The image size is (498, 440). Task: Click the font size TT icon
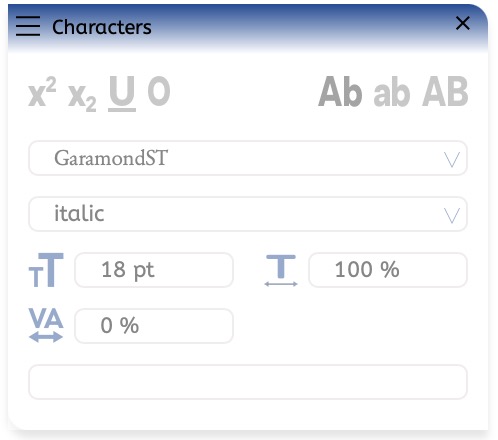point(46,270)
